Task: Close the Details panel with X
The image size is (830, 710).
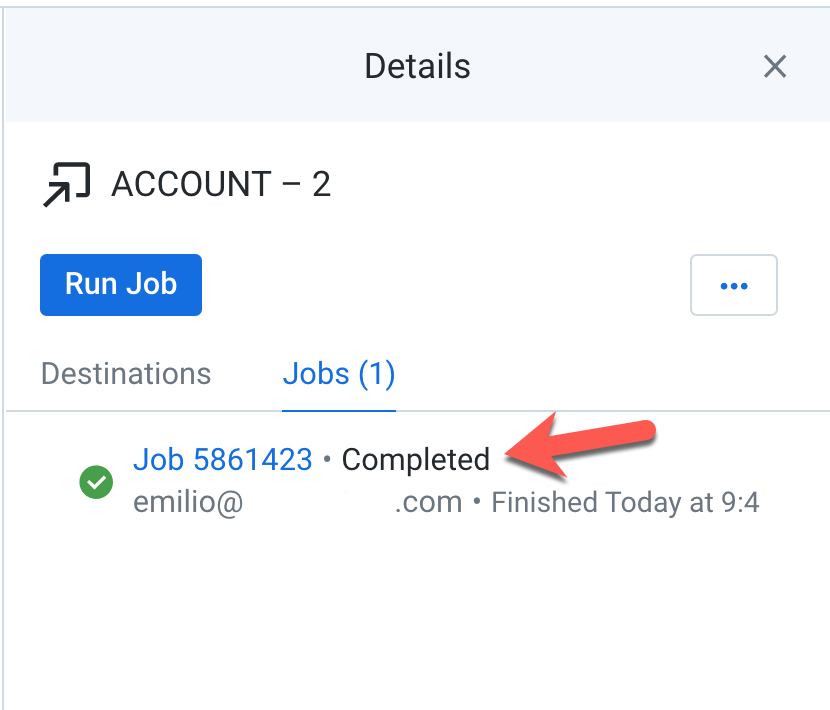Action: [774, 67]
